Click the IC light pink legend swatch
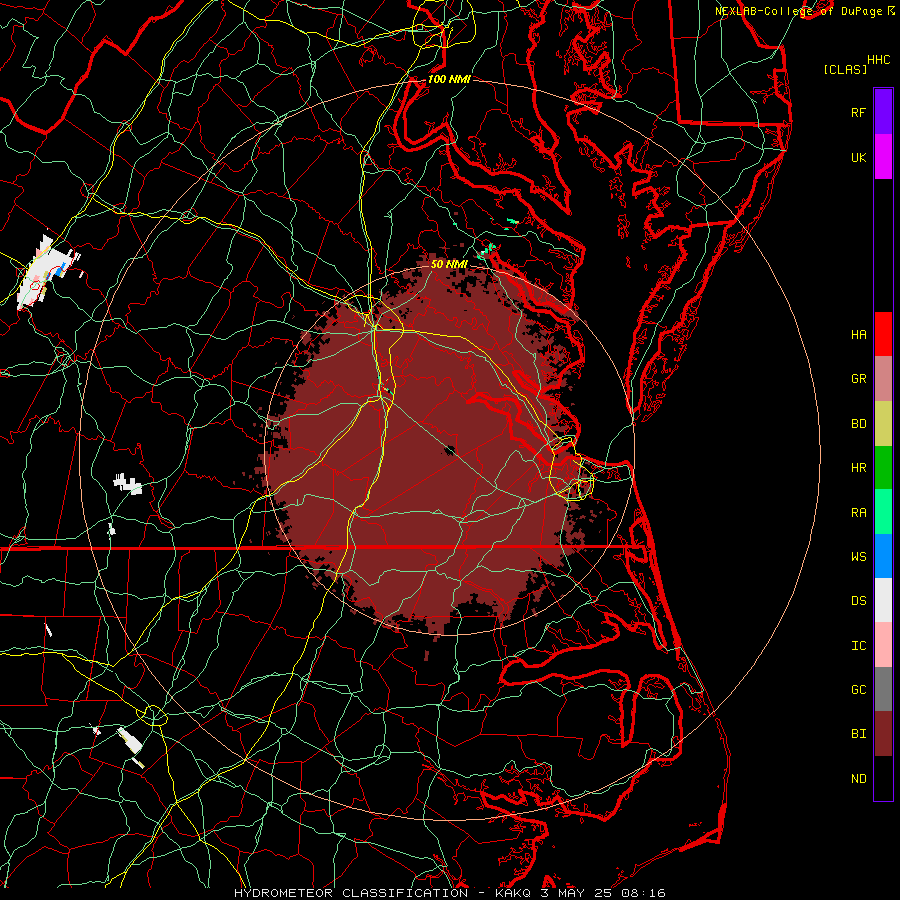Viewport: 900px width, 900px height. pyautogui.click(x=883, y=645)
